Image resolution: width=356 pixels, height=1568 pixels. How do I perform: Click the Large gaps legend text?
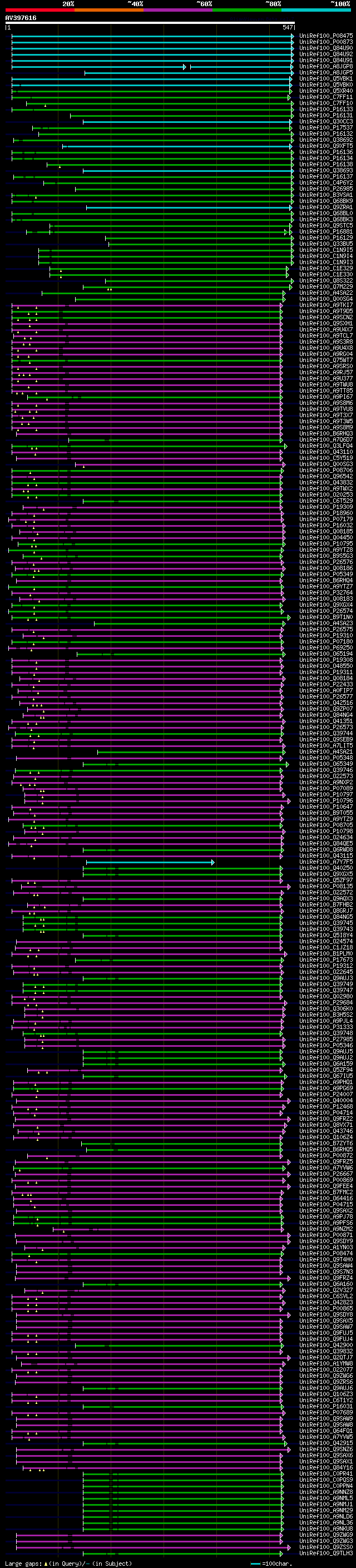(x=68, y=1563)
